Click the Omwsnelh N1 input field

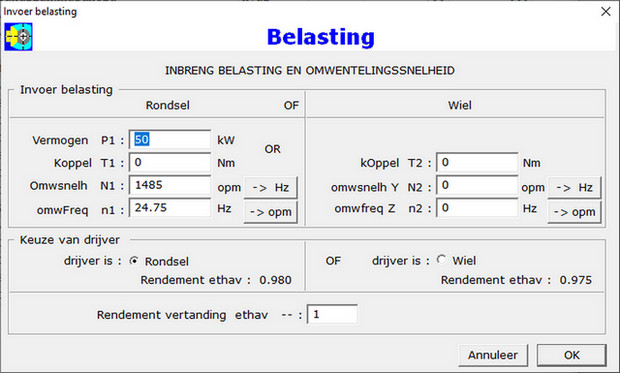point(170,185)
